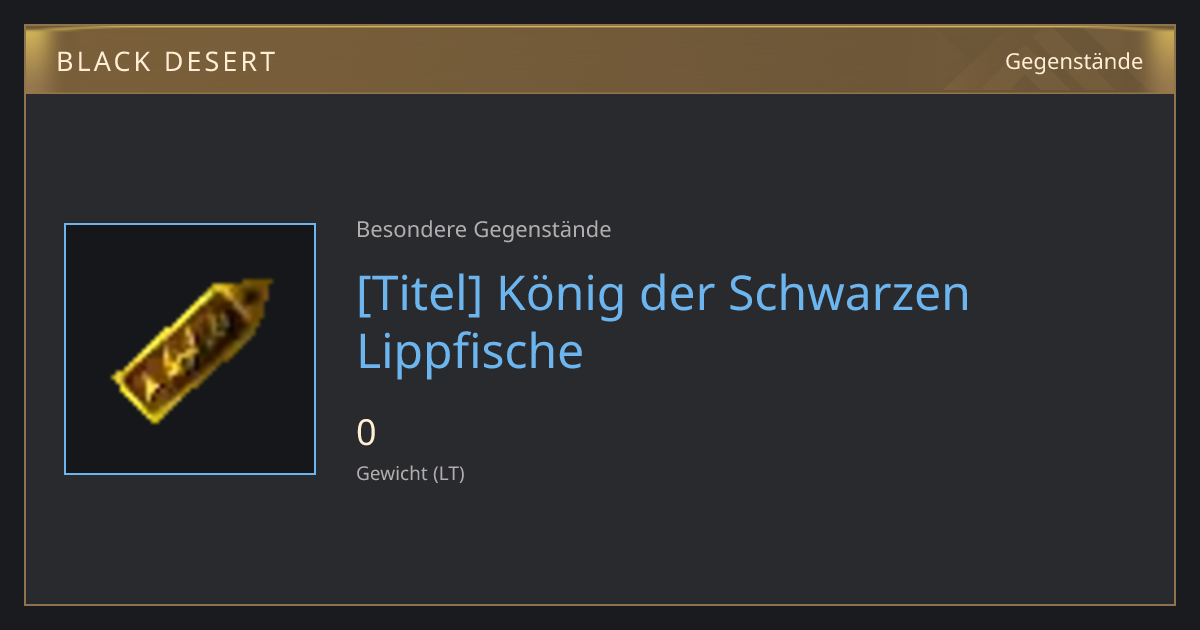Click the word DESERT in the header
This screenshot has height=630, width=1200.
pyautogui.click(x=222, y=62)
